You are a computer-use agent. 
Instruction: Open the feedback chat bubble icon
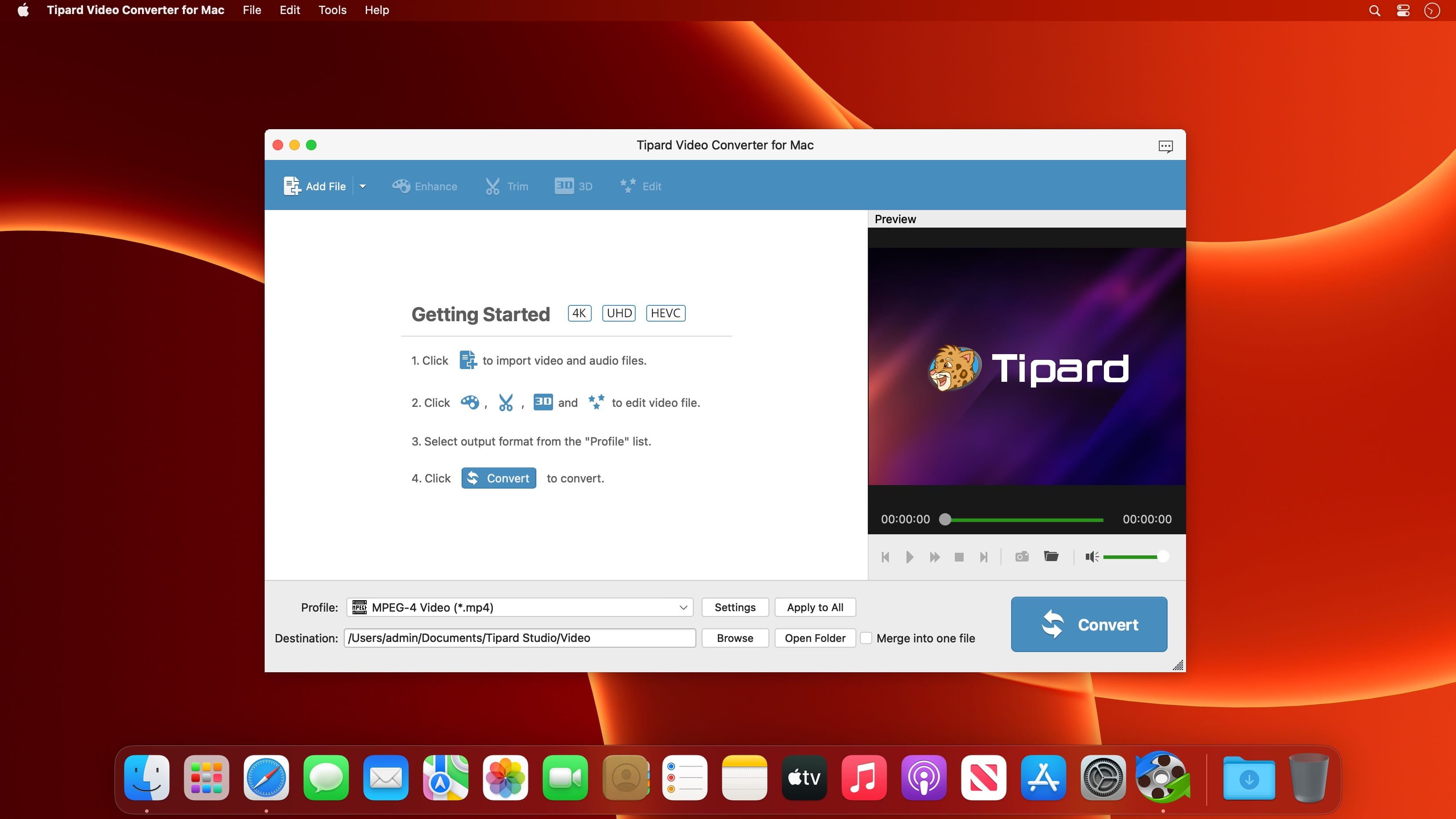pos(1165,146)
